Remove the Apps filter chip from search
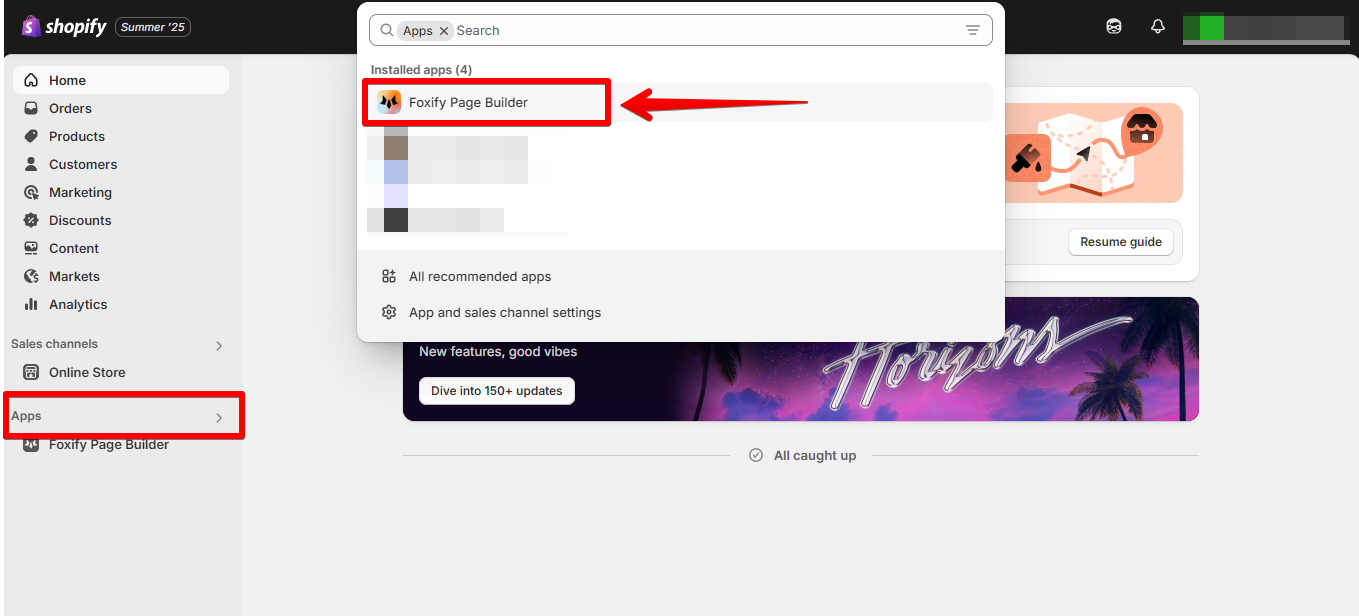Viewport: 1359px width, 616px height. tap(444, 31)
